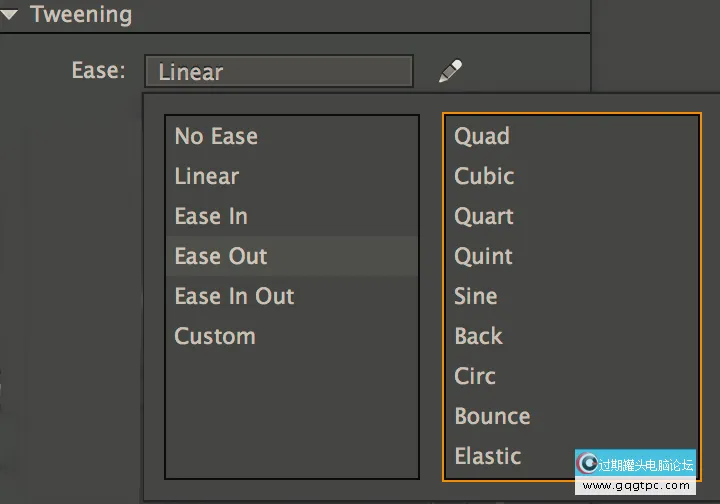Select Circ easing curve
The width and height of the screenshot is (720, 504).
click(x=475, y=376)
